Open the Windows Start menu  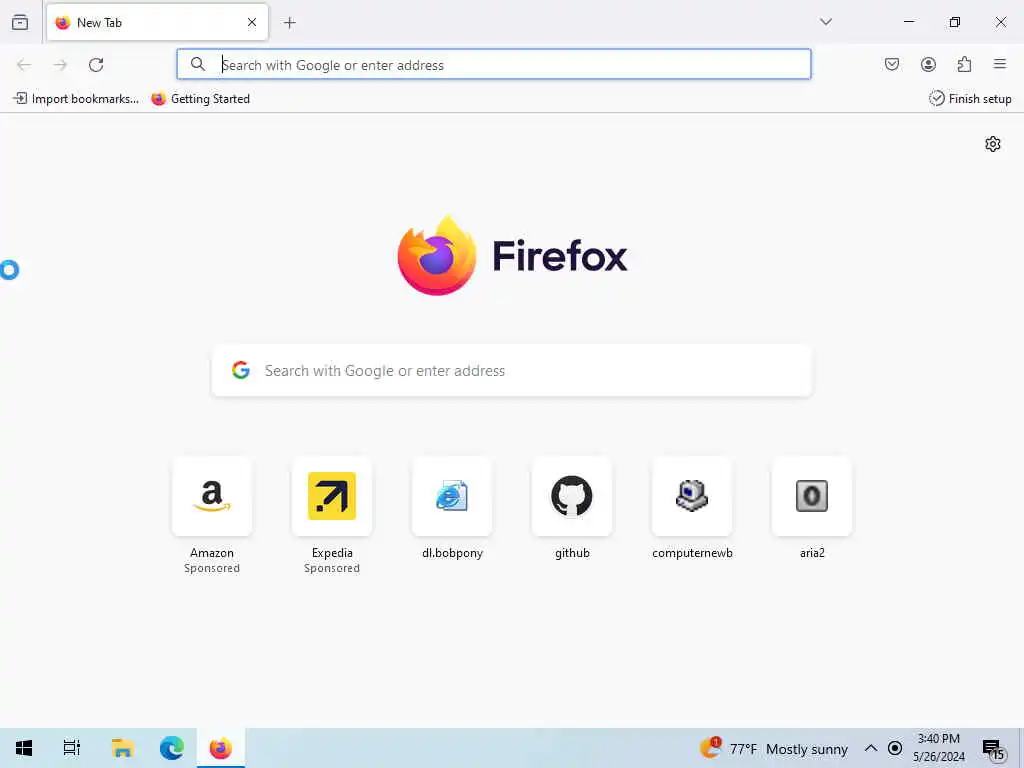click(24, 748)
